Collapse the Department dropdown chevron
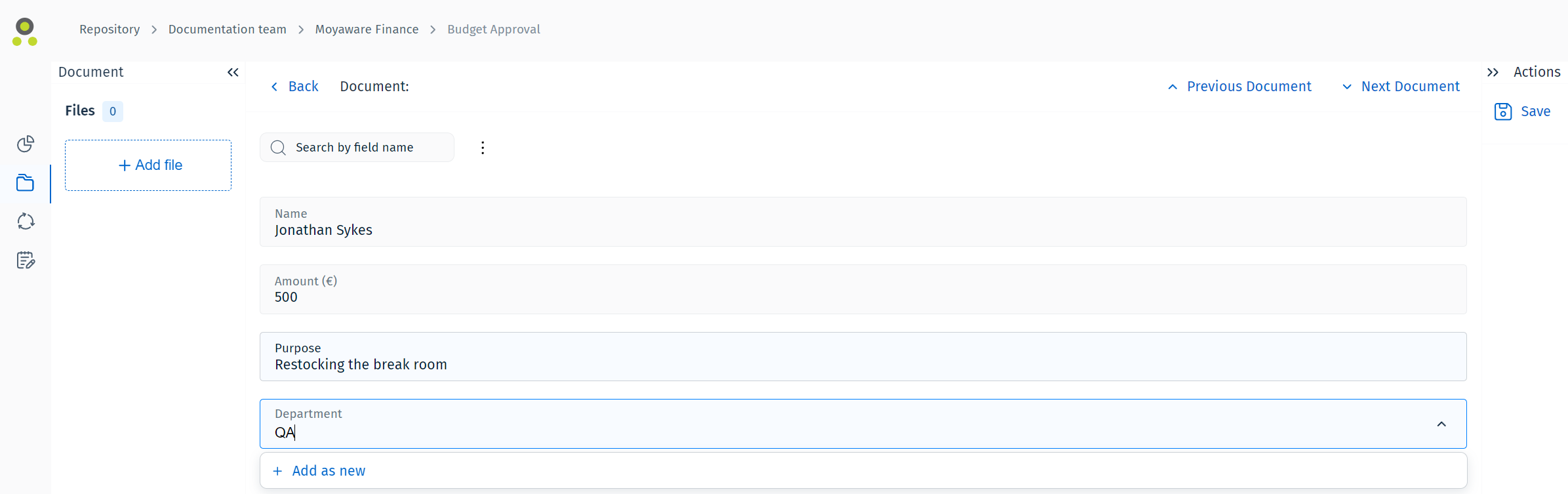The width and height of the screenshot is (1568, 494). click(1441, 424)
